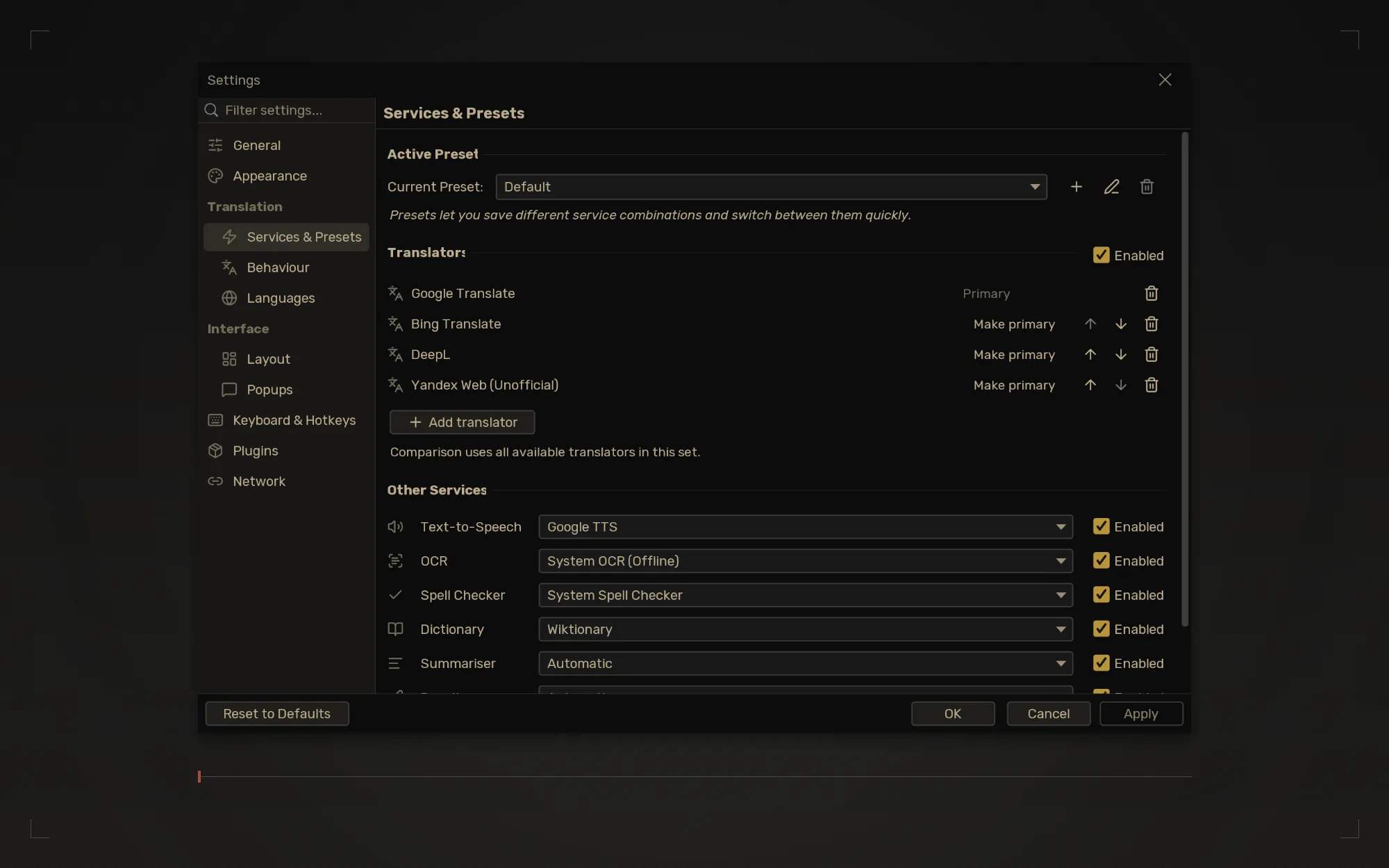The image size is (1389, 868).
Task: Choose Dictionary service from dropdown
Action: pos(806,629)
